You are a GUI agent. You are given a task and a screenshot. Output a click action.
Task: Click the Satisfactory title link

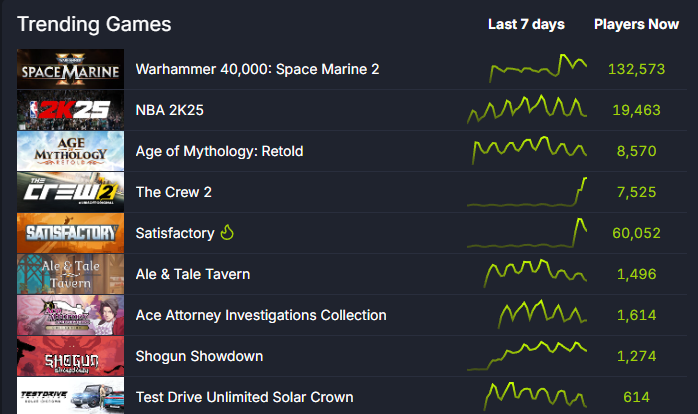click(175, 233)
